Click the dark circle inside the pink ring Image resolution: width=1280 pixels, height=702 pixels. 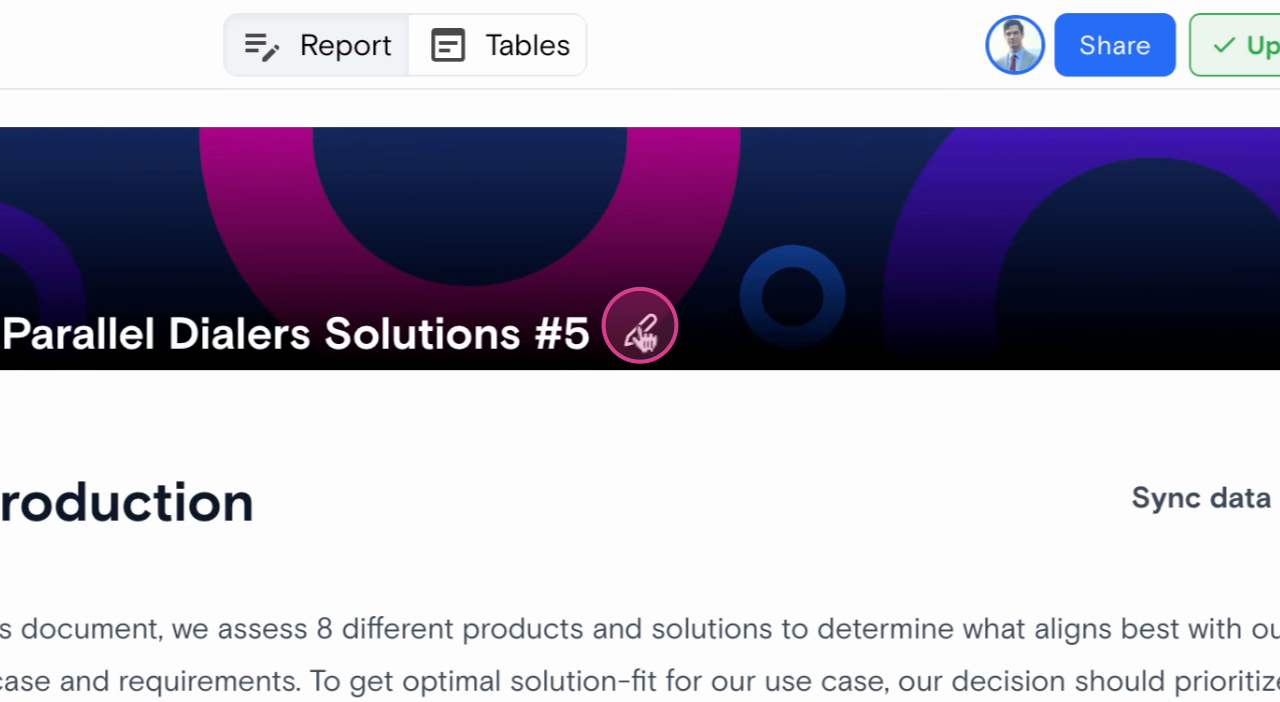click(x=470, y=200)
